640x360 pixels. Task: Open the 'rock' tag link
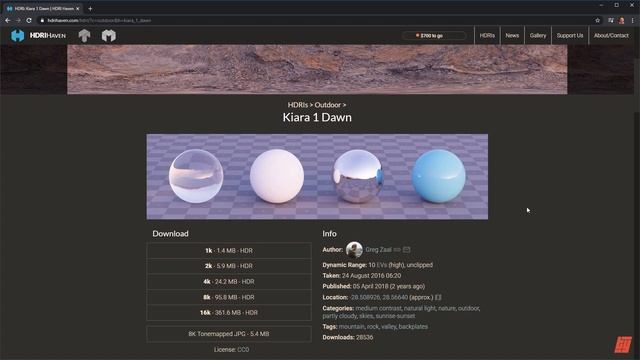(x=373, y=327)
